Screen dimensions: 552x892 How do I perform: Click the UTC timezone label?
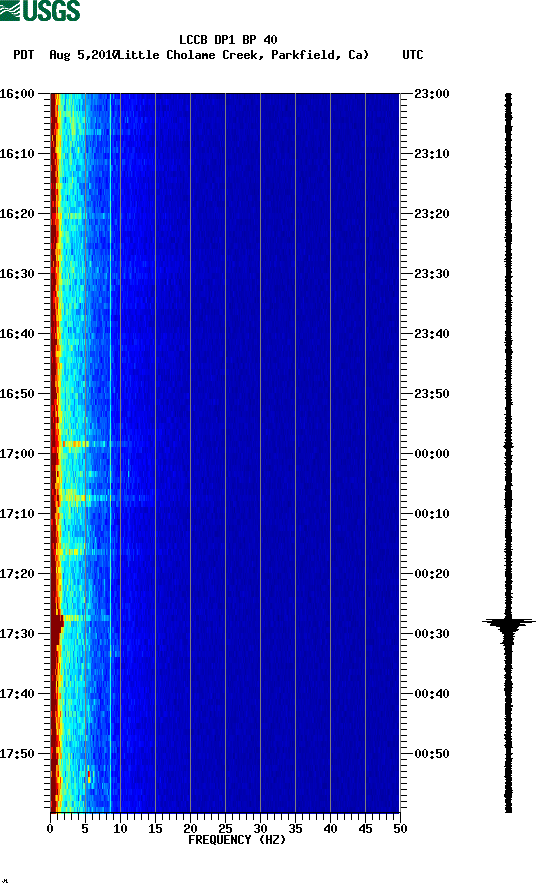pos(413,55)
